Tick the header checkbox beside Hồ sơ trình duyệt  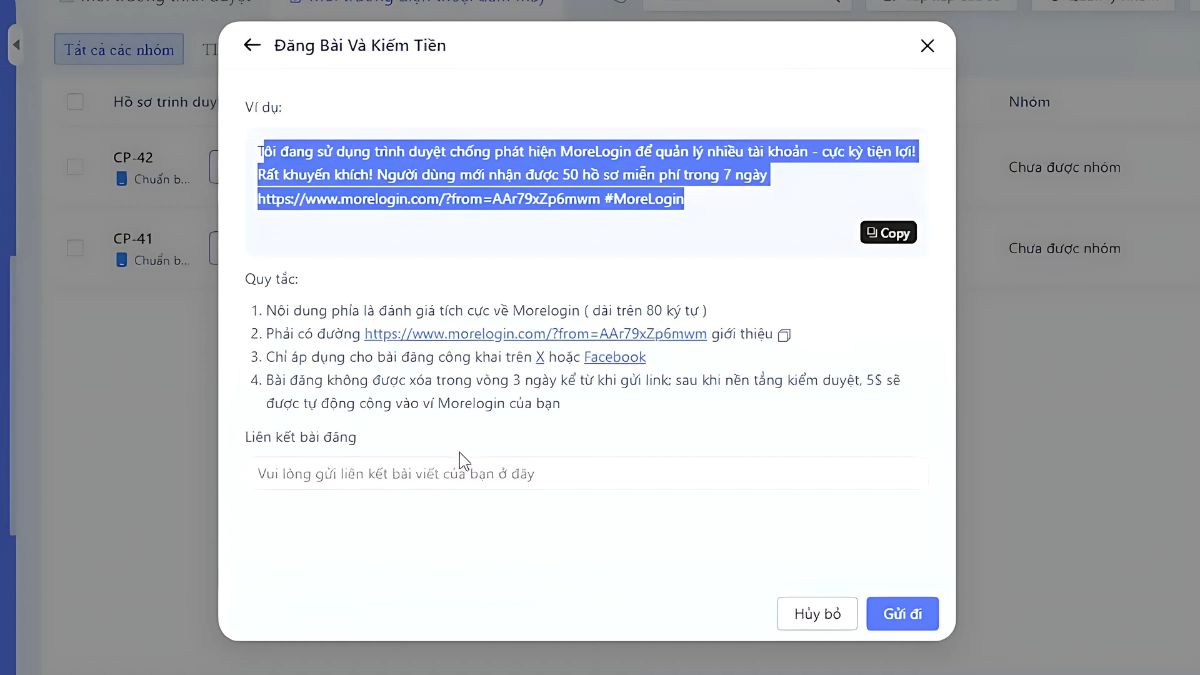(x=75, y=101)
